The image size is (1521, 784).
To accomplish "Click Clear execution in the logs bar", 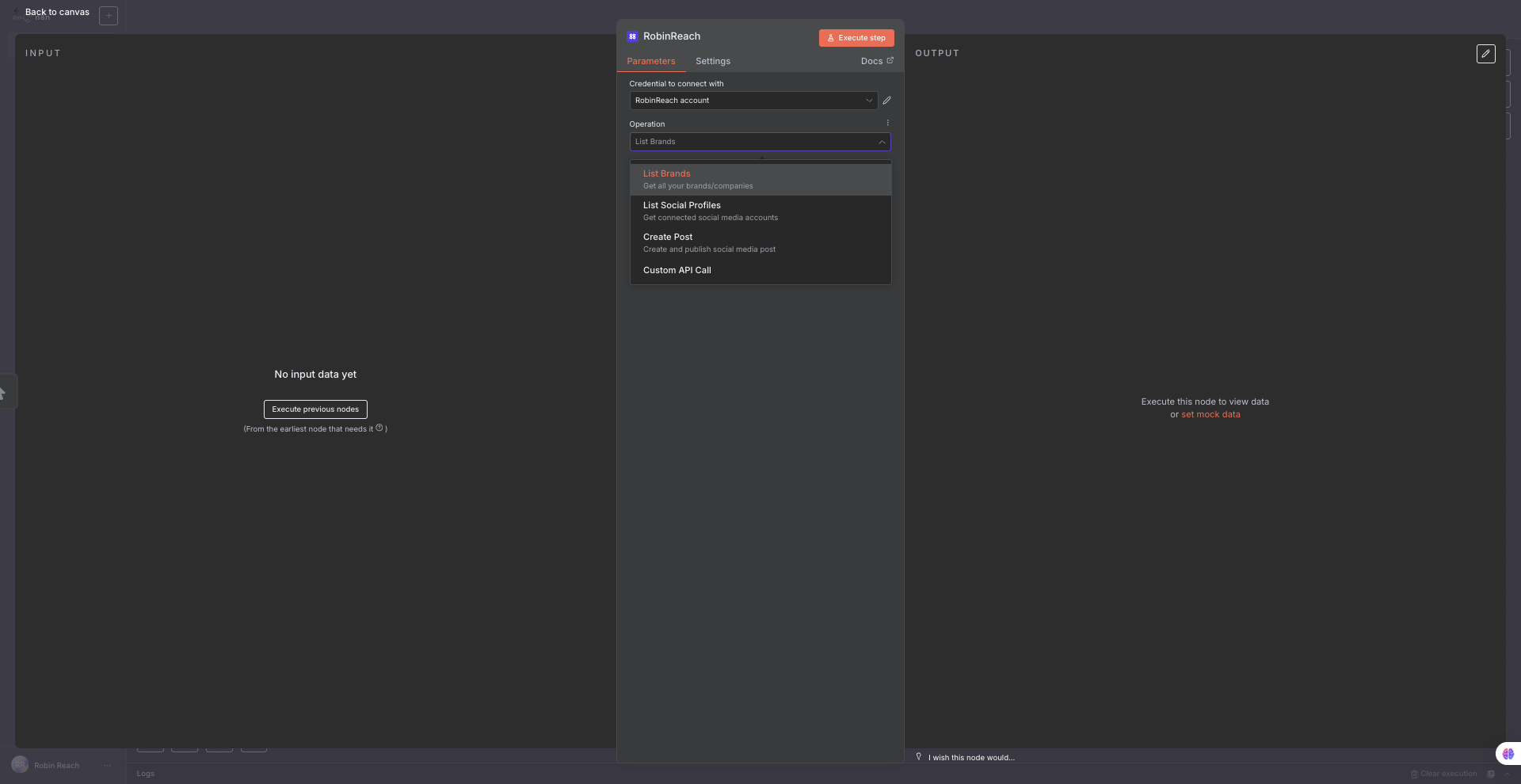I will (1443, 774).
